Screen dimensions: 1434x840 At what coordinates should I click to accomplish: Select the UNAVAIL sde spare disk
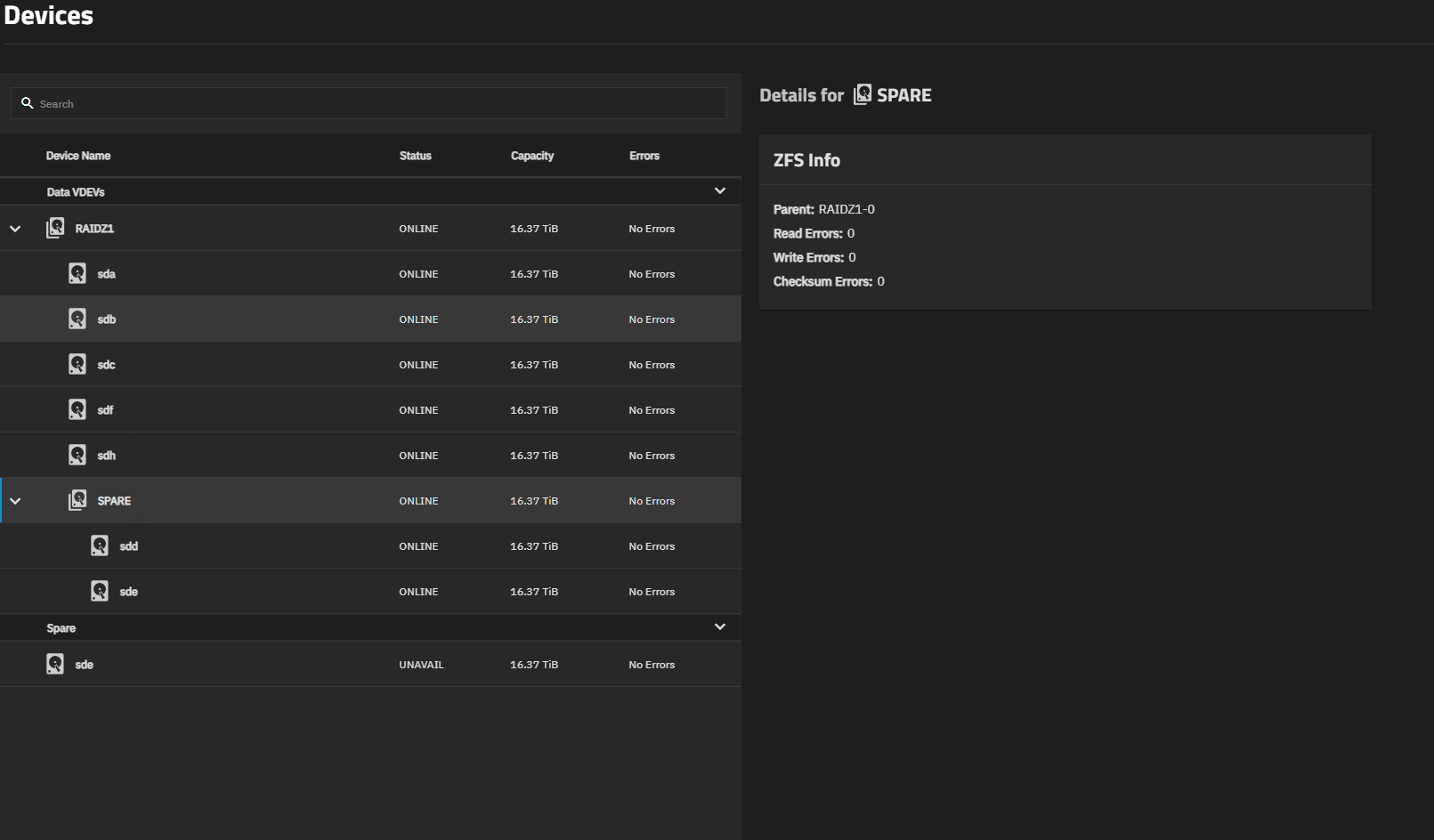tap(85, 665)
